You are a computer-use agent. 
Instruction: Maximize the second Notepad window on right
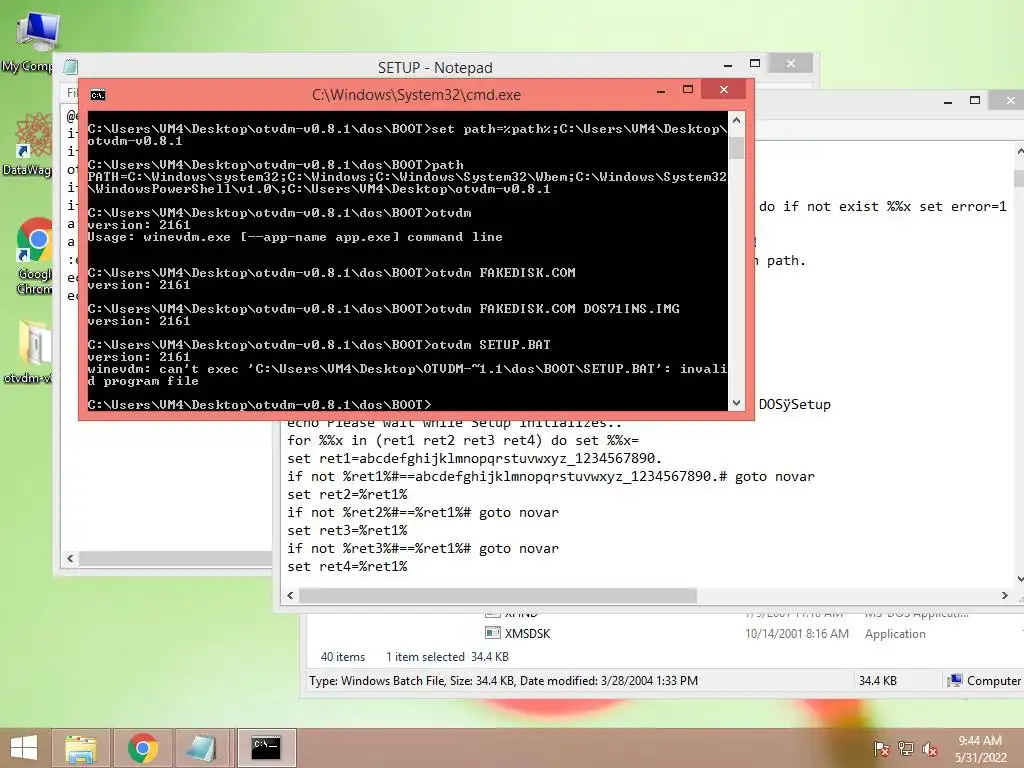point(975,101)
